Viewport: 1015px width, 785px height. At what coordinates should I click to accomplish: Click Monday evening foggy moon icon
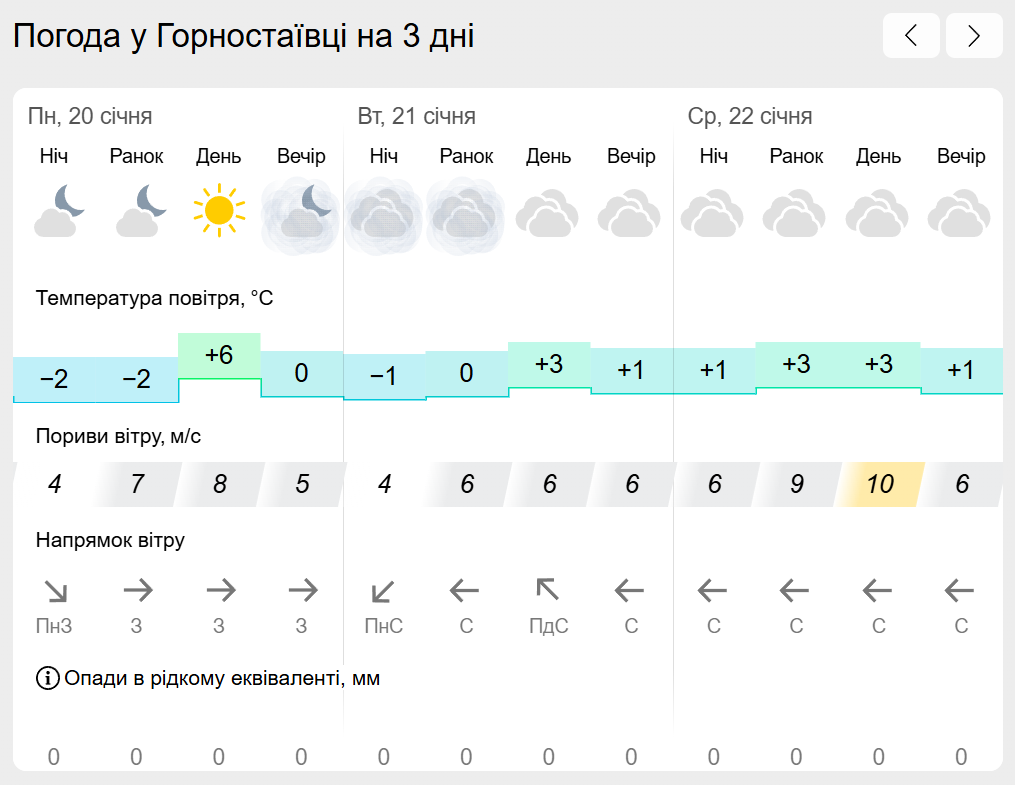(x=301, y=212)
